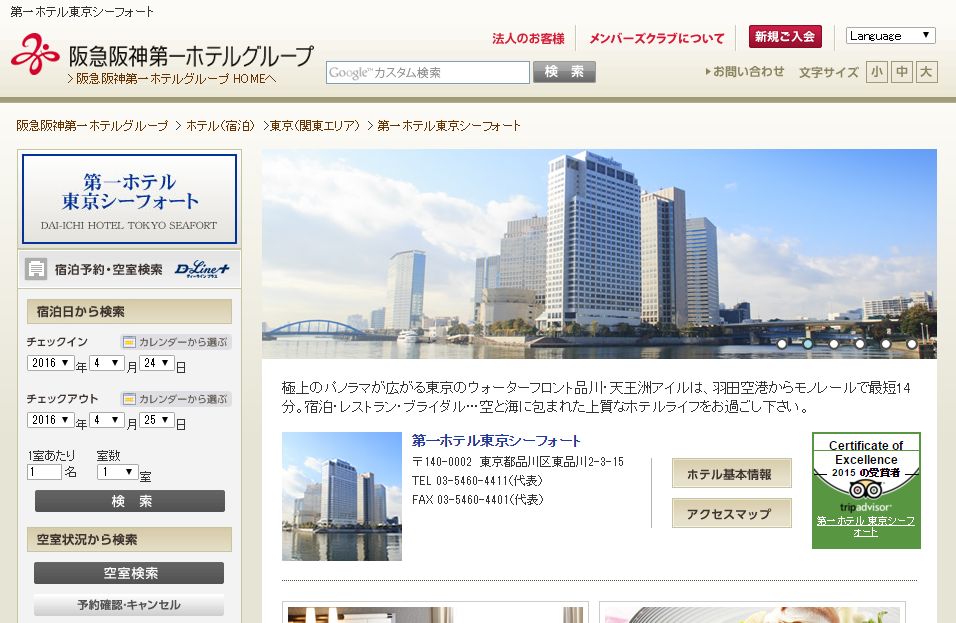The image size is (956, 623).
Task: Focus the Google custom search field
Action: point(427,73)
